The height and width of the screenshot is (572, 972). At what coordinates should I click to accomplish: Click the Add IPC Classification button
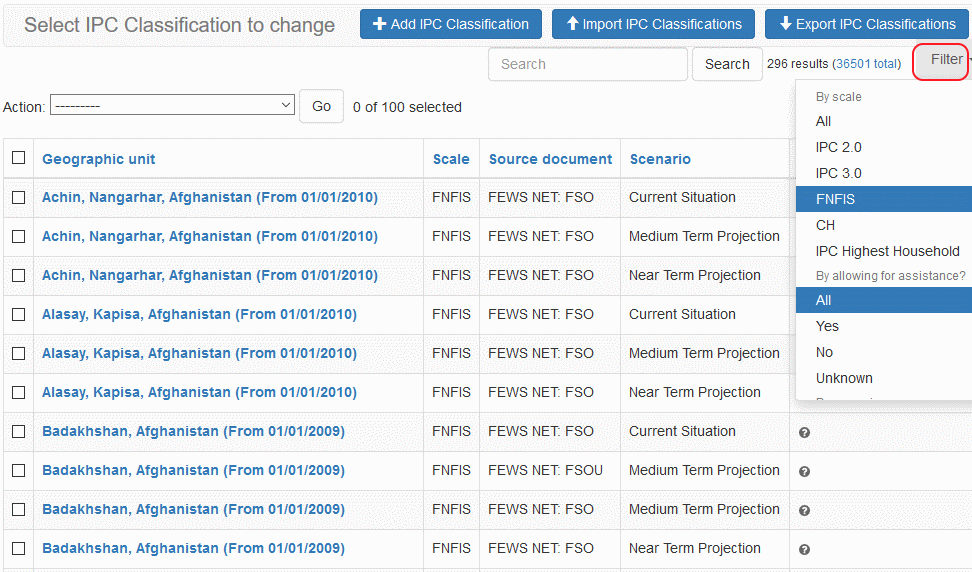coord(450,24)
